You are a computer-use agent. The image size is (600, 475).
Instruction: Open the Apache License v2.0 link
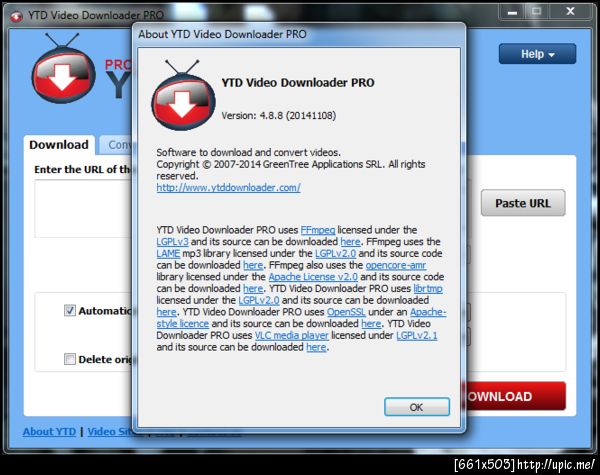click(x=313, y=277)
